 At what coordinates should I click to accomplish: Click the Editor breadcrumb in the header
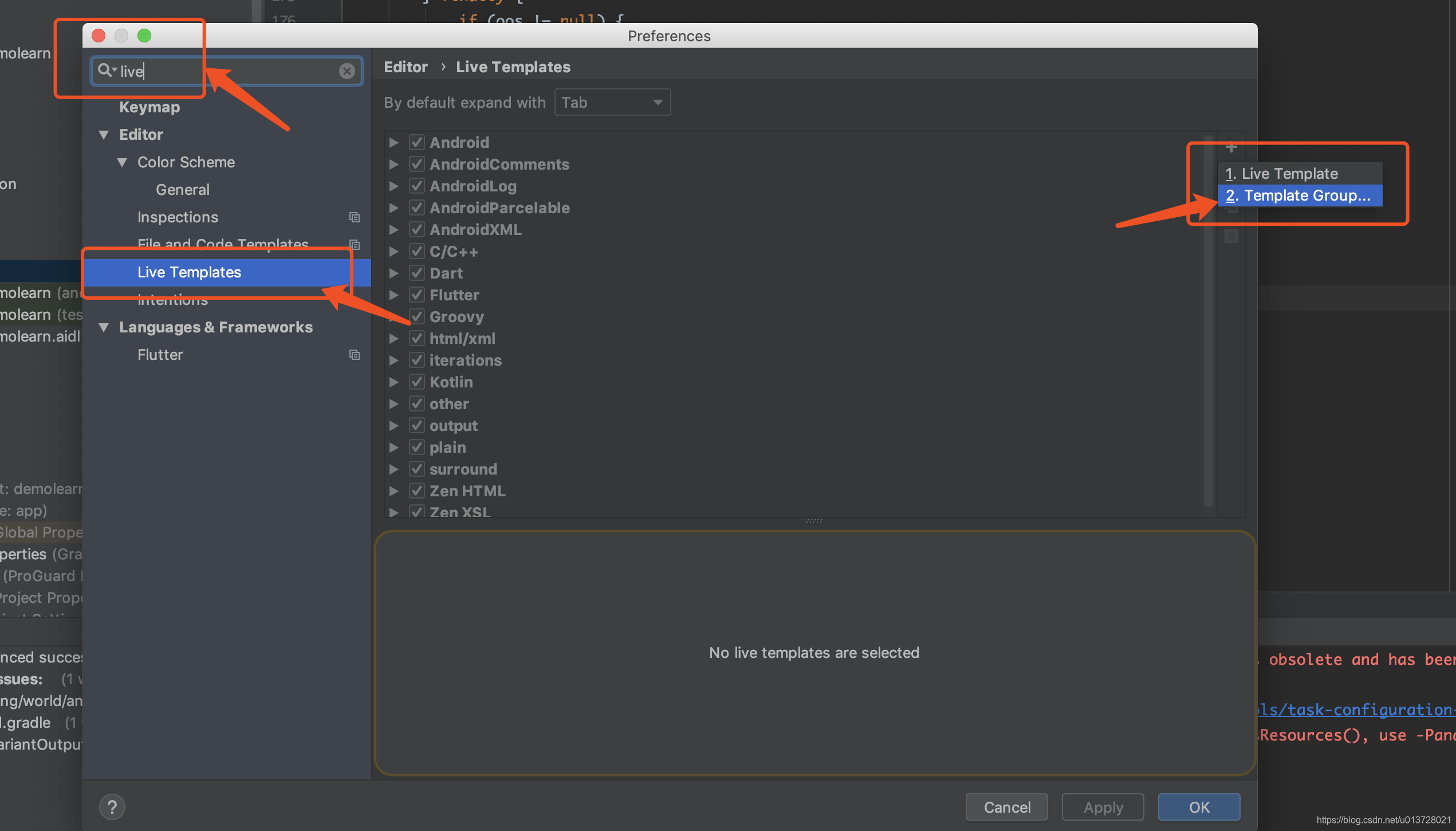click(x=406, y=67)
